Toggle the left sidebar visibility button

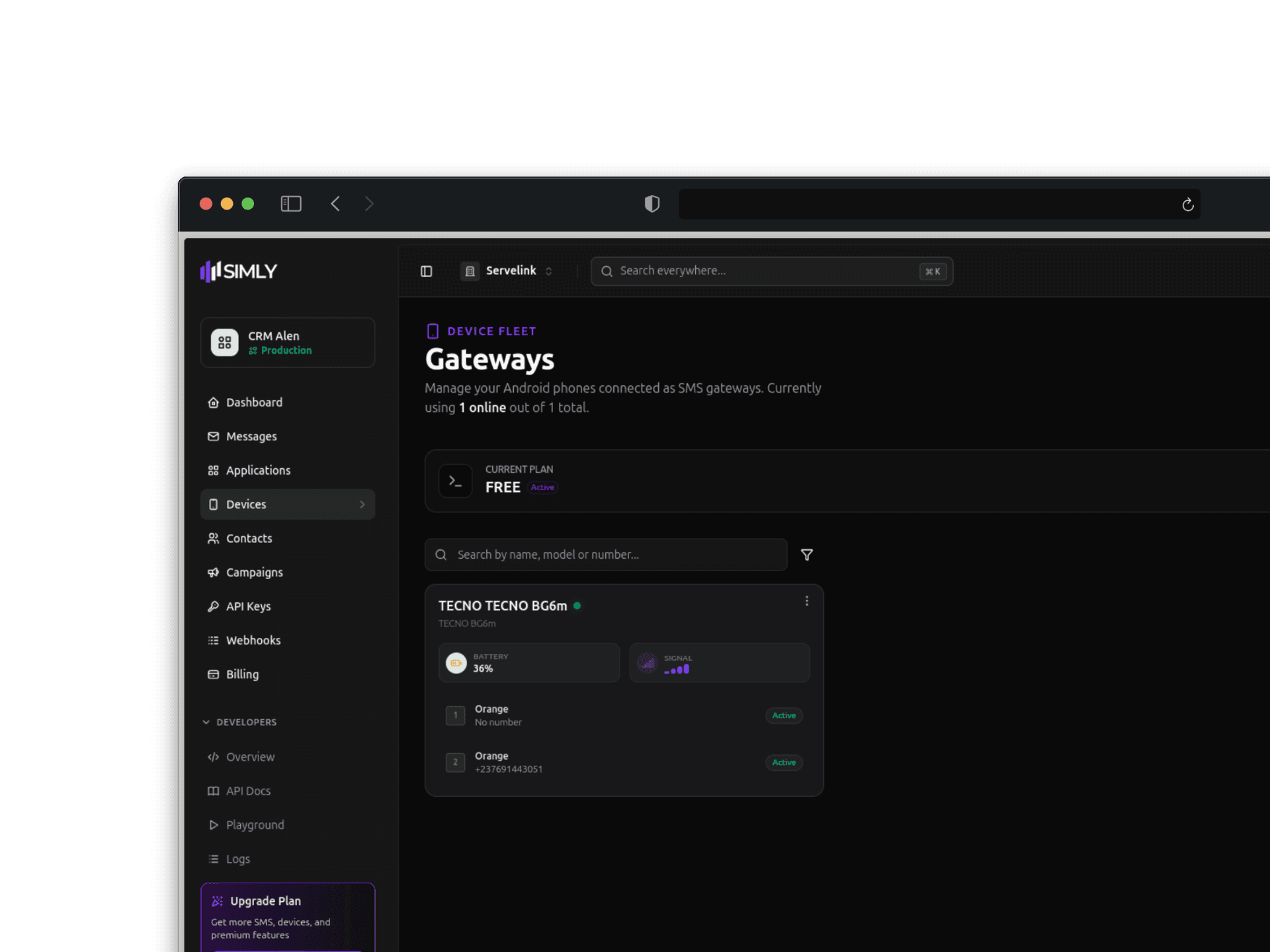[x=426, y=271]
